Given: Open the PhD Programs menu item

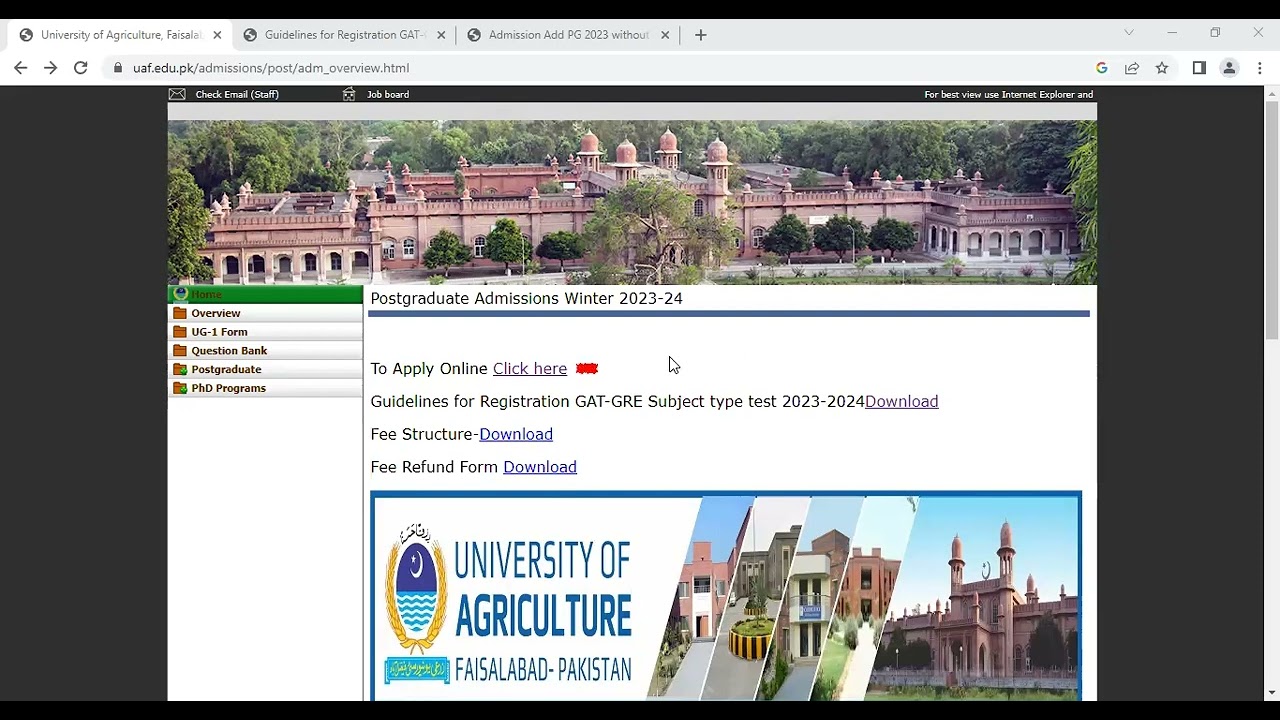Looking at the screenshot, I should (x=265, y=388).
